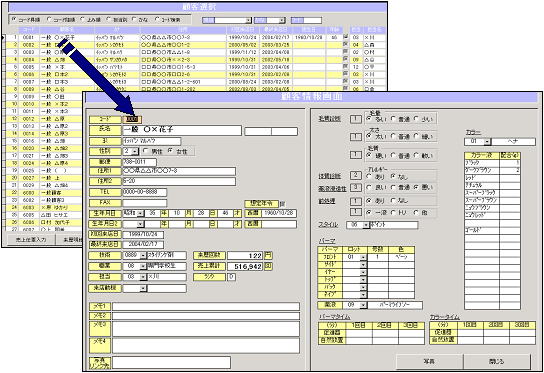Image resolution: width=544 pixels, height=373 pixels.
Task: Click the ゴールド row in color list
Action: click(492, 230)
